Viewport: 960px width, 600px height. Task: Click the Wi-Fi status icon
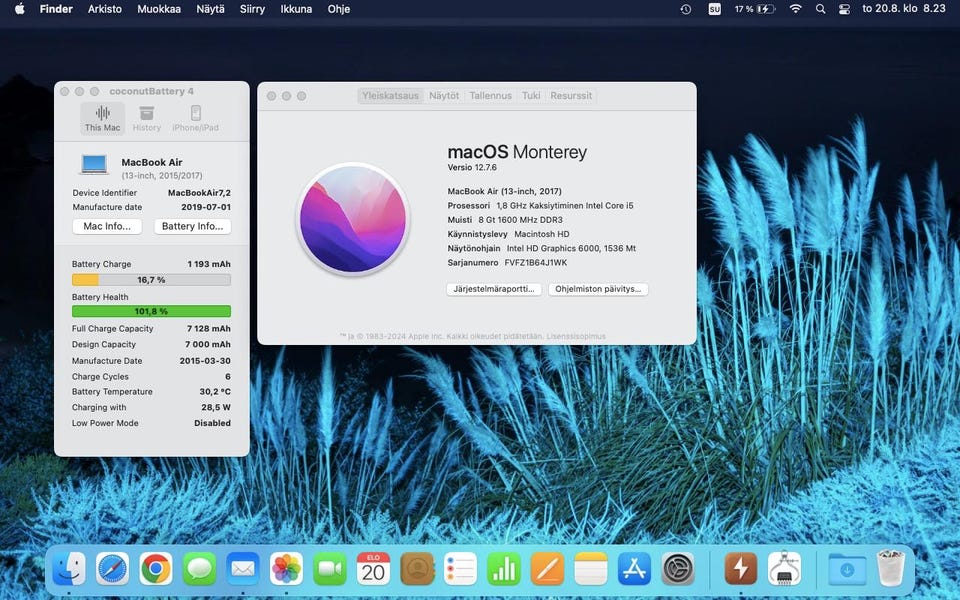point(795,9)
